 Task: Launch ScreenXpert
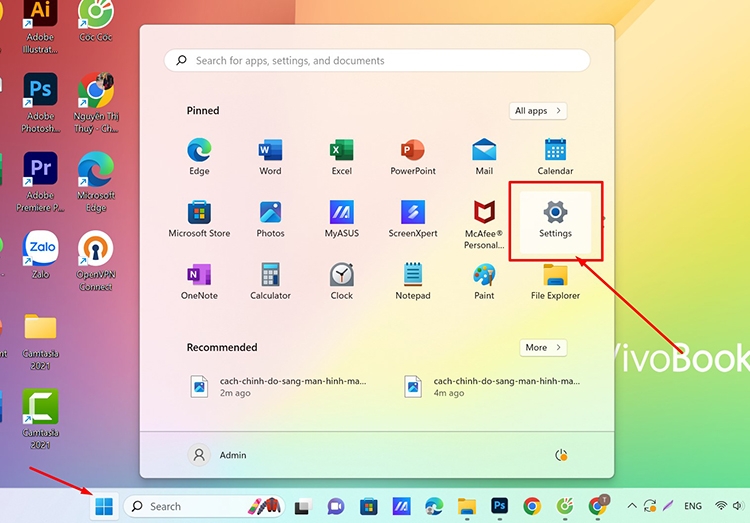tap(413, 219)
